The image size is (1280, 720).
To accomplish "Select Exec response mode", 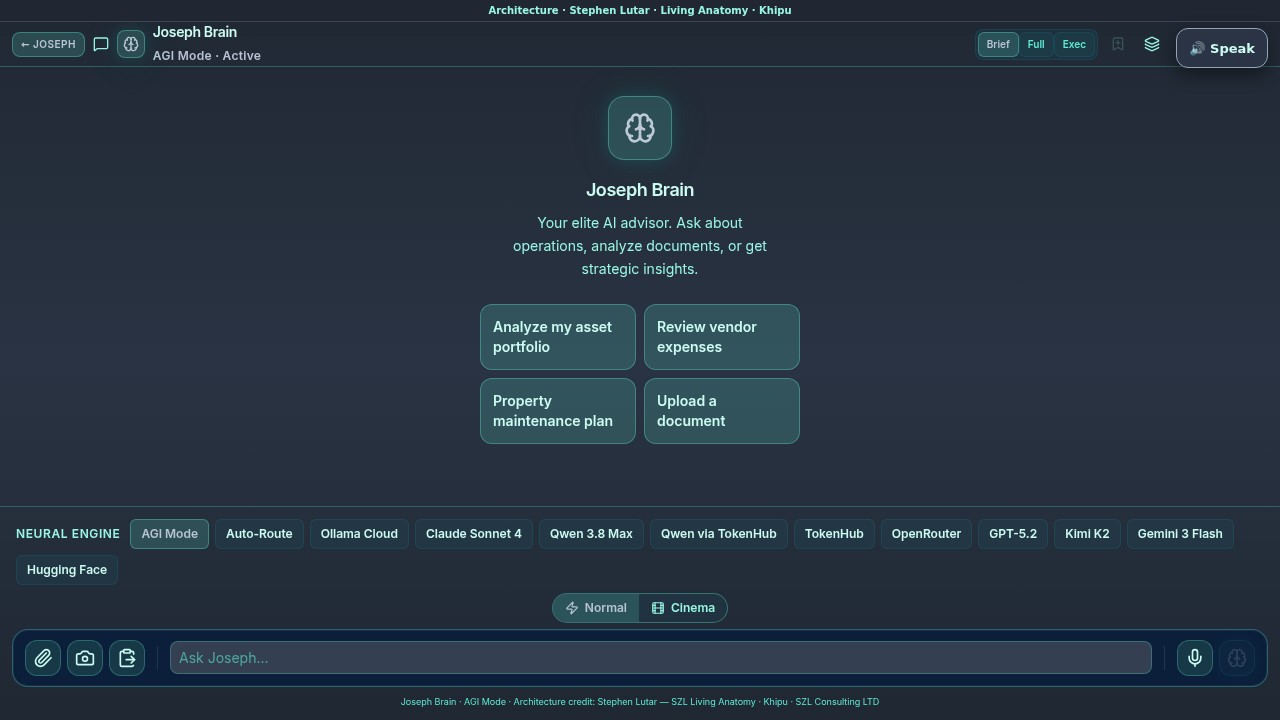I will (x=1074, y=44).
